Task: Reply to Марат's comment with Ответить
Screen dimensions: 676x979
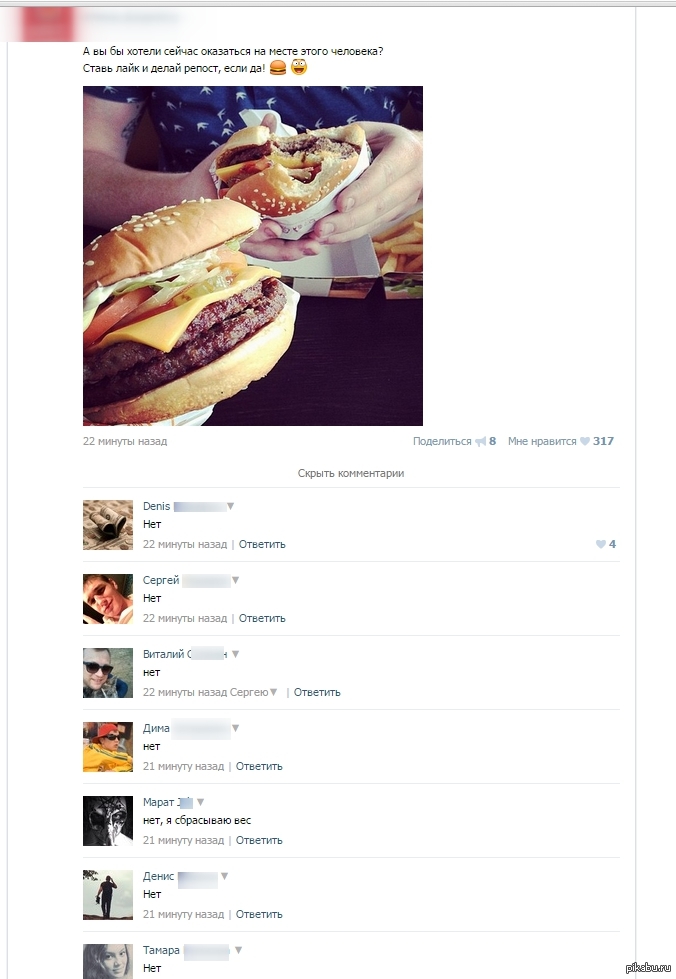Action: coord(259,840)
